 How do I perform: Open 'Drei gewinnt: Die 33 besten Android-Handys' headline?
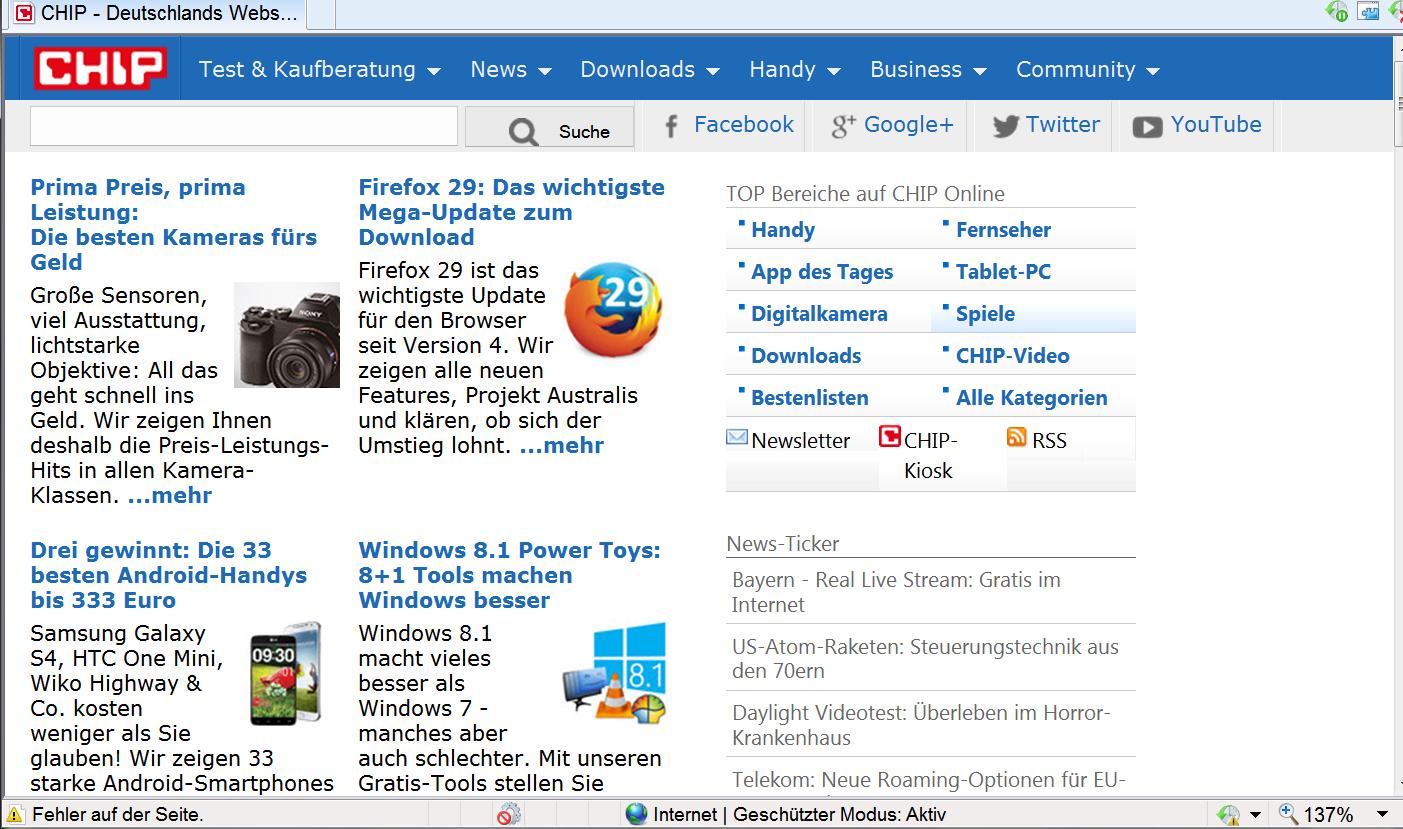(x=169, y=575)
